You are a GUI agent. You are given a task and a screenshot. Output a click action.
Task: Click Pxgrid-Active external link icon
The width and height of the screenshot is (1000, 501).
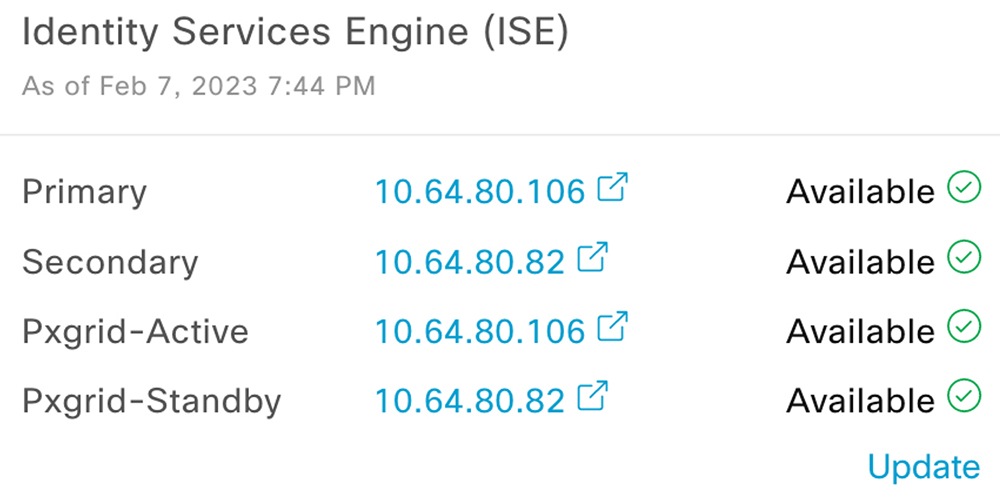[612, 327]
